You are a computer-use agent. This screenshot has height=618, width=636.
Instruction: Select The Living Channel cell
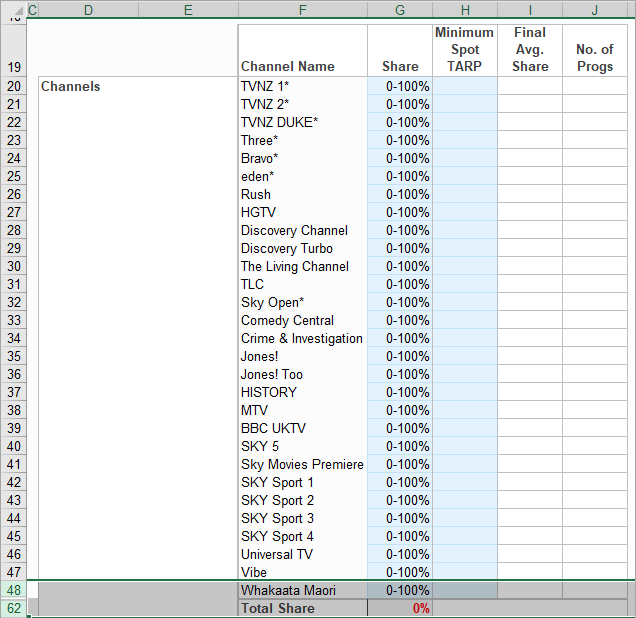[303, 266]
